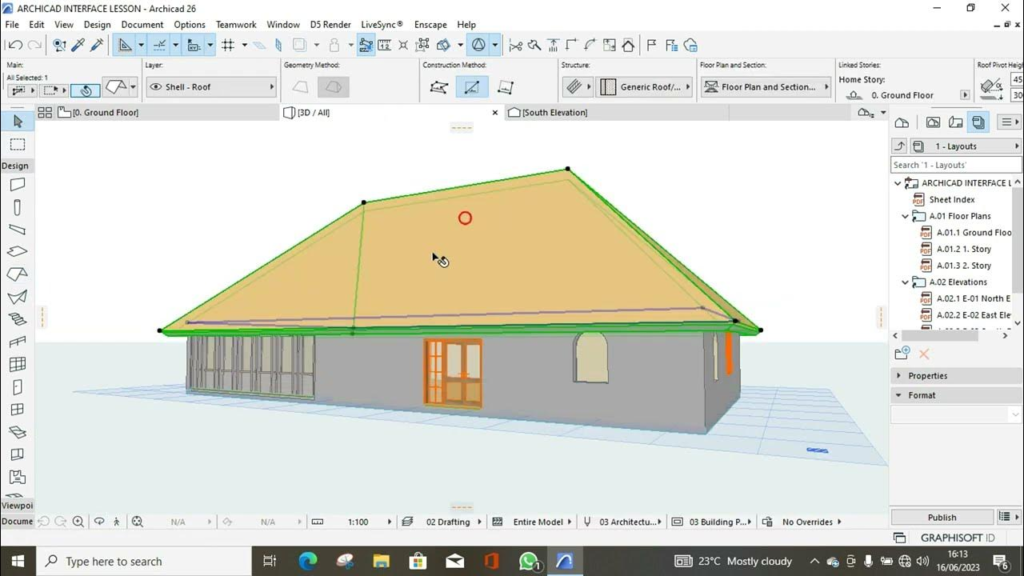Viewport: 1024px width, 576px height.
Task: Open the 03 Building Plans renovation filter
Action: tap(720, 522)
